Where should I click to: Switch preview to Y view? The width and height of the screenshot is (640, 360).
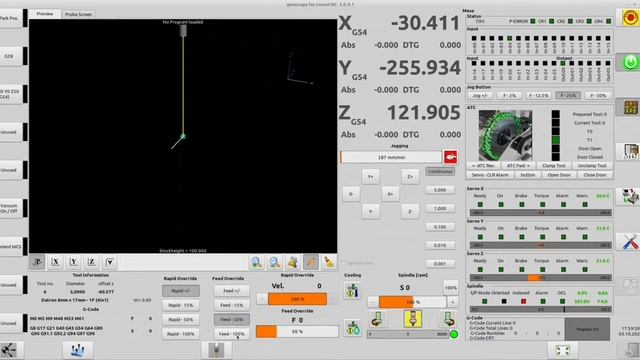tap(73, 262)
